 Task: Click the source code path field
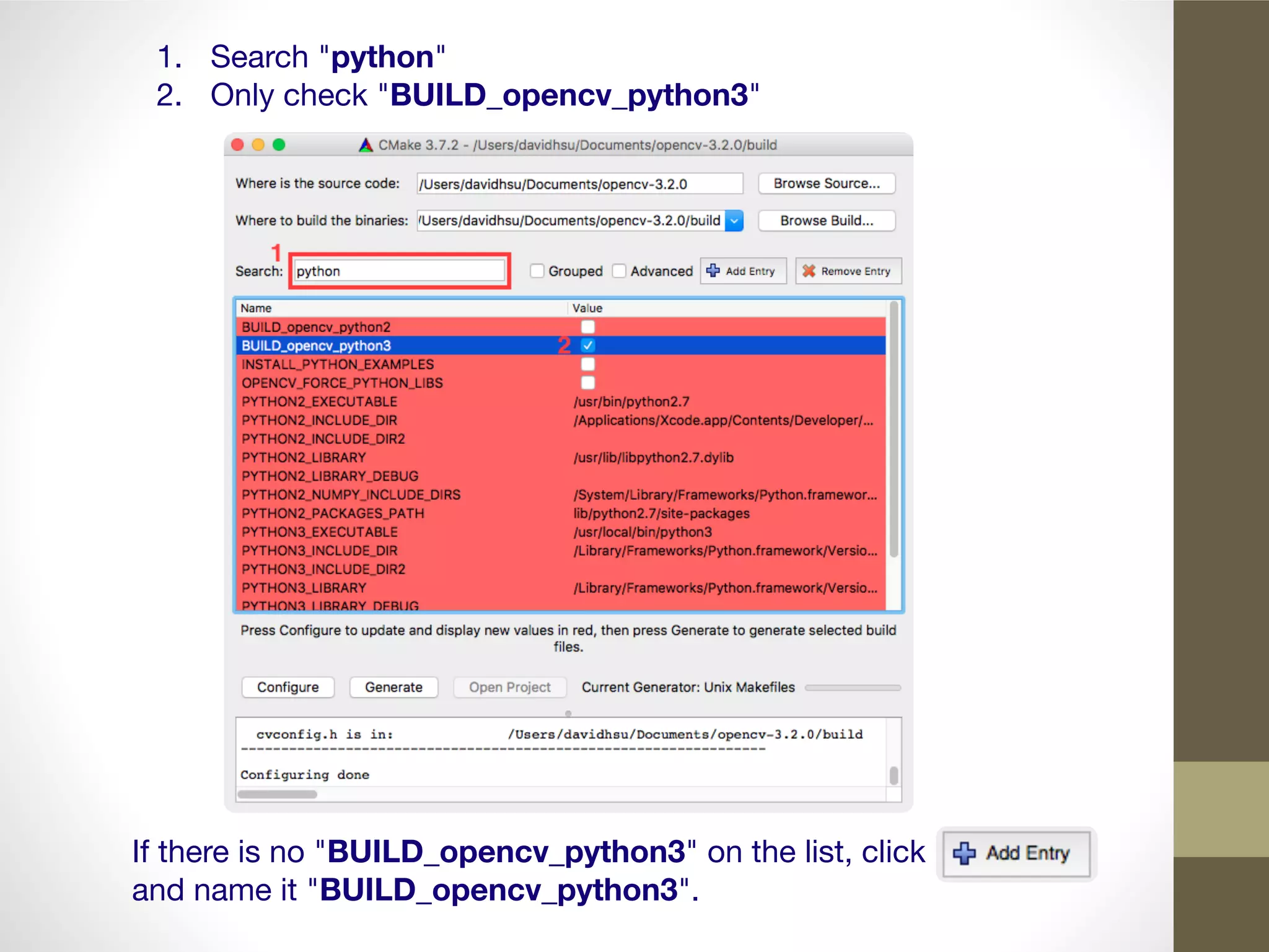tap(580, 184)
